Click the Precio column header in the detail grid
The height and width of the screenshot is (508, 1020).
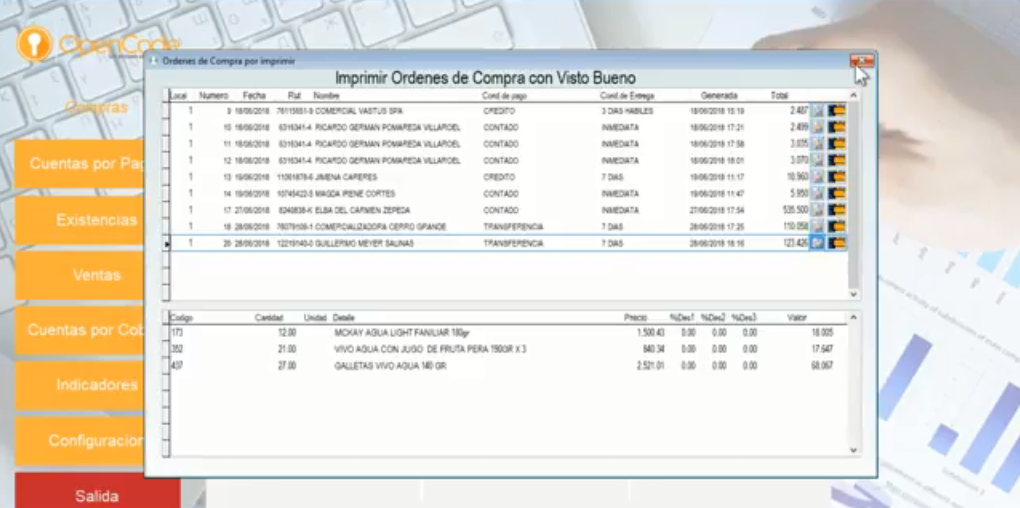pyautogui.click(x=635, y=318)
